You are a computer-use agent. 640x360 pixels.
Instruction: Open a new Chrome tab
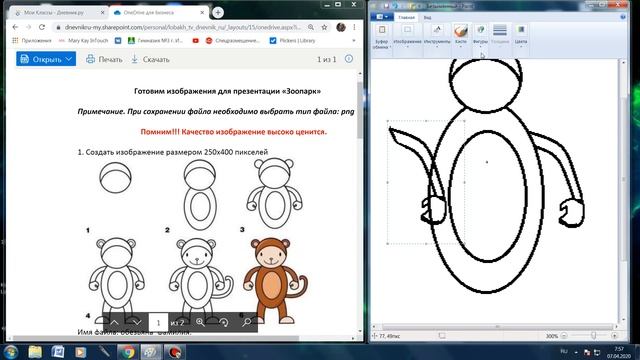click(218, 13)
